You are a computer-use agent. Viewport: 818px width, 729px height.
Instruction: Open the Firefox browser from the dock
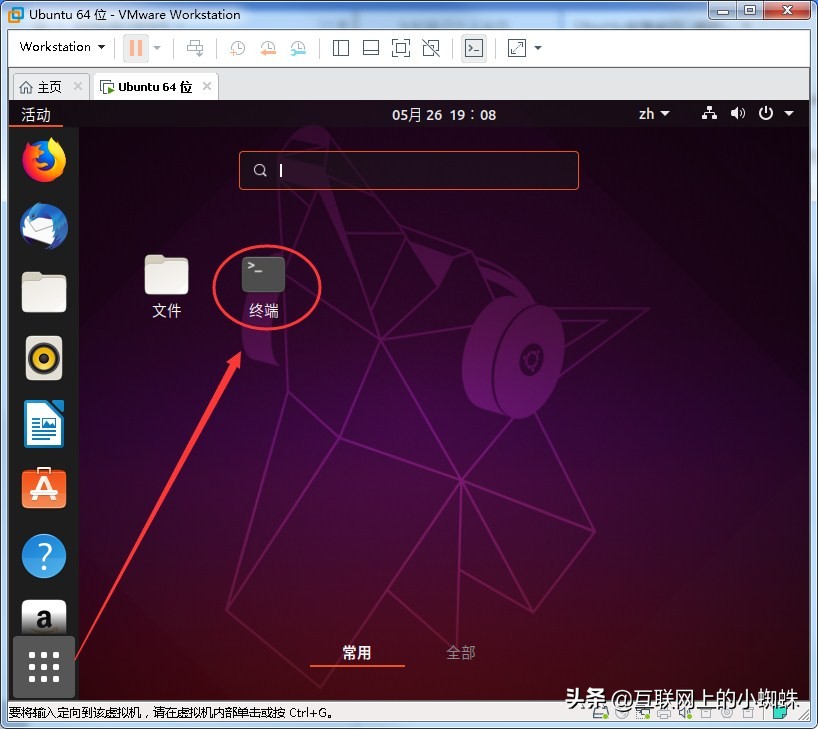click(x=43, y=160)
